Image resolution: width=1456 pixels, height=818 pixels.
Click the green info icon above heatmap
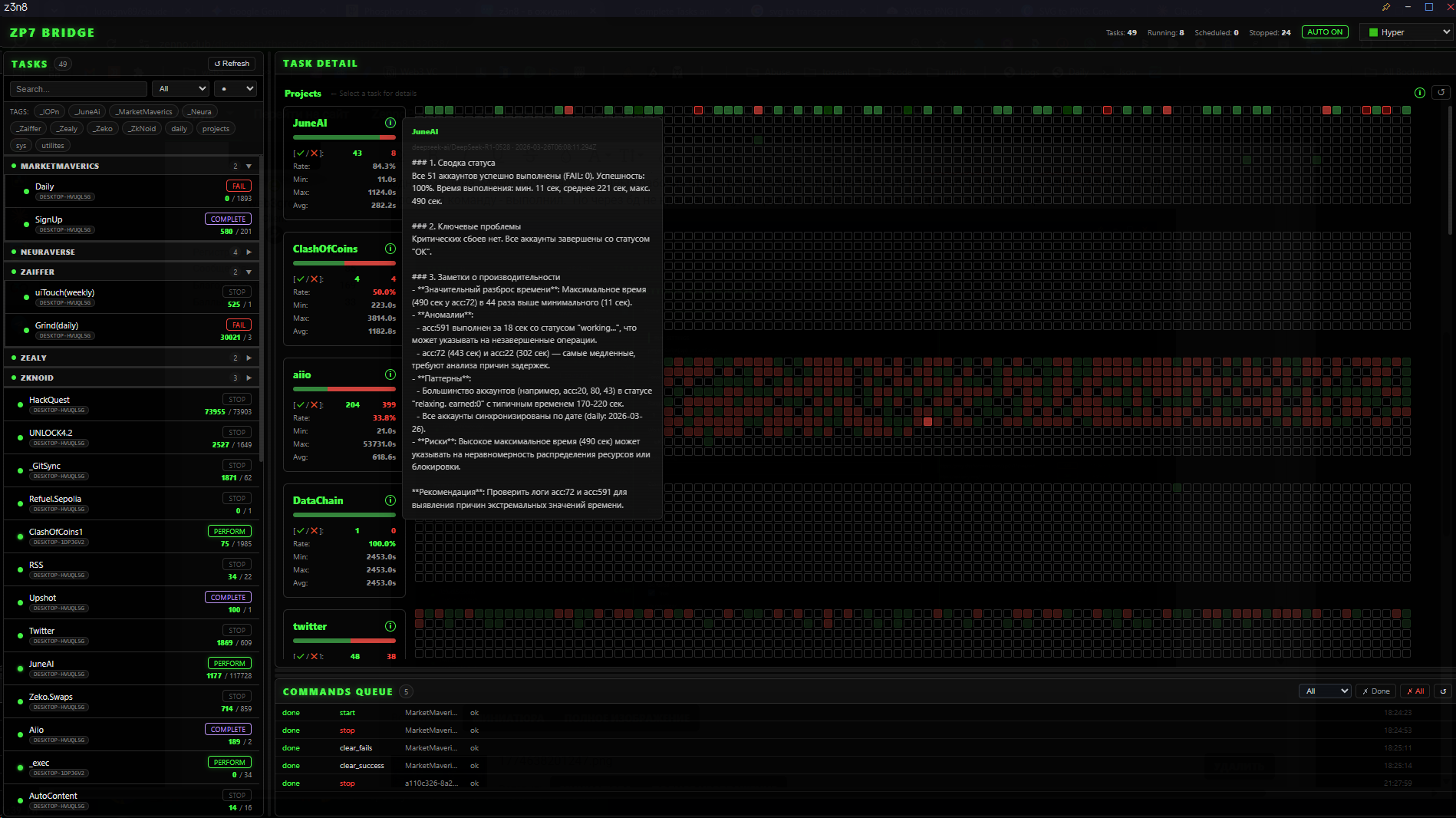click(x=1419, y=93)
